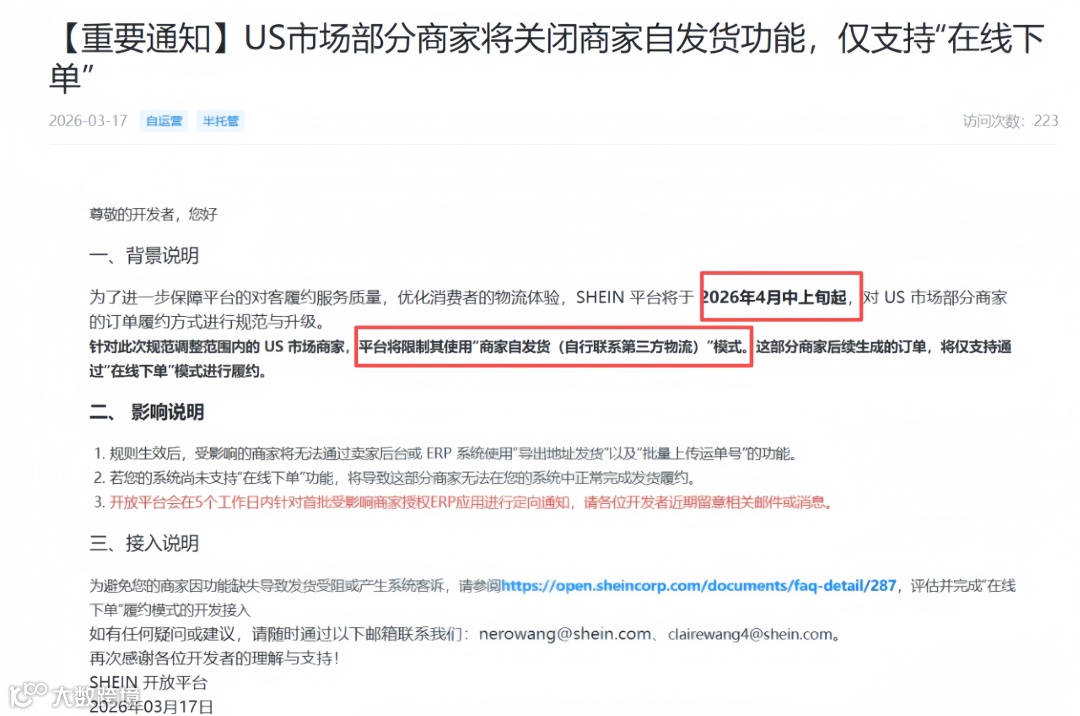The height and width of the screenshot is (716, 1080).
Task: Click the closing date 2026年03月17日
Action: (x=152, y=706)
